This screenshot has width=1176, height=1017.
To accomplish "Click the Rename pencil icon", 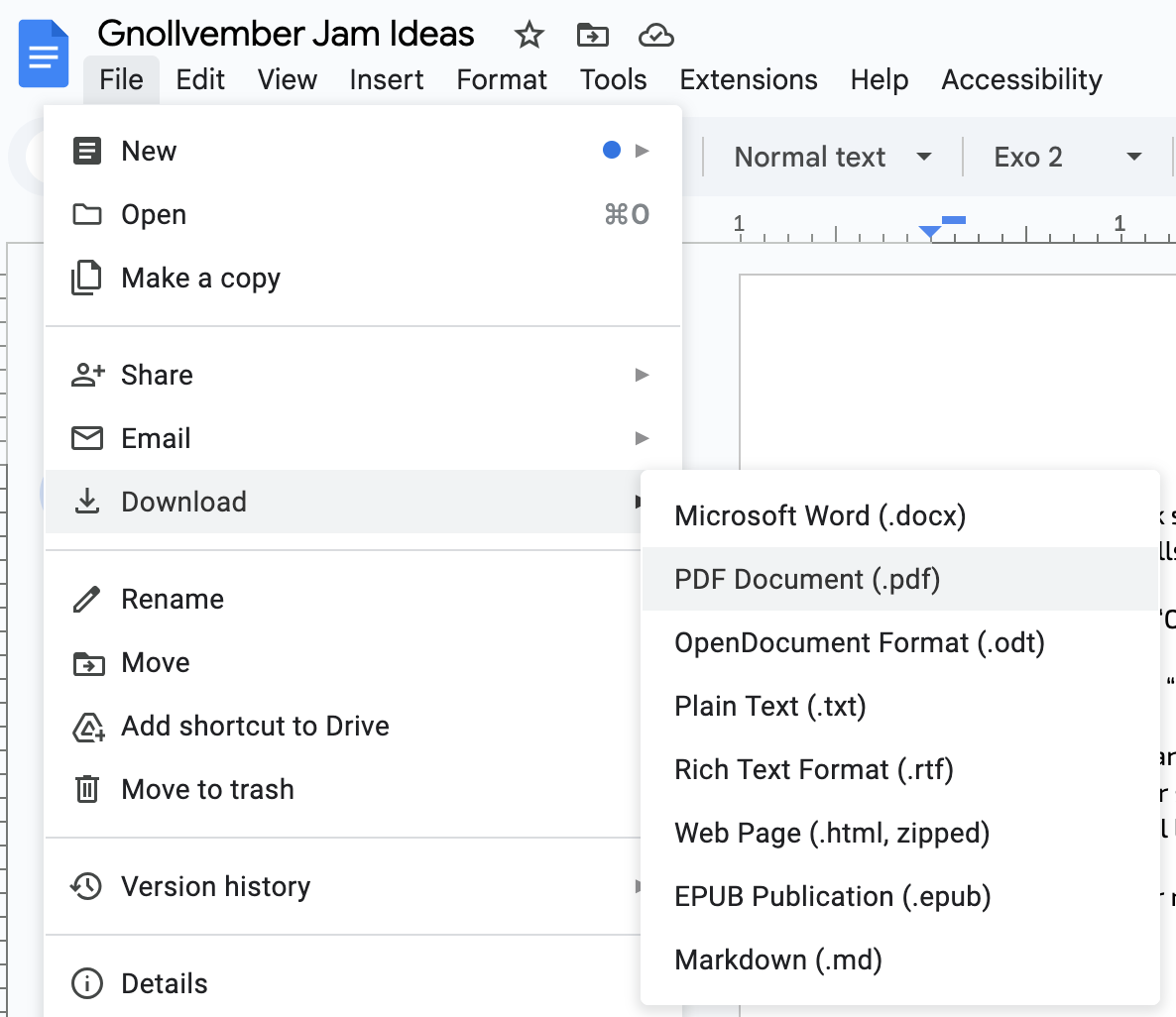I will 87,599.
